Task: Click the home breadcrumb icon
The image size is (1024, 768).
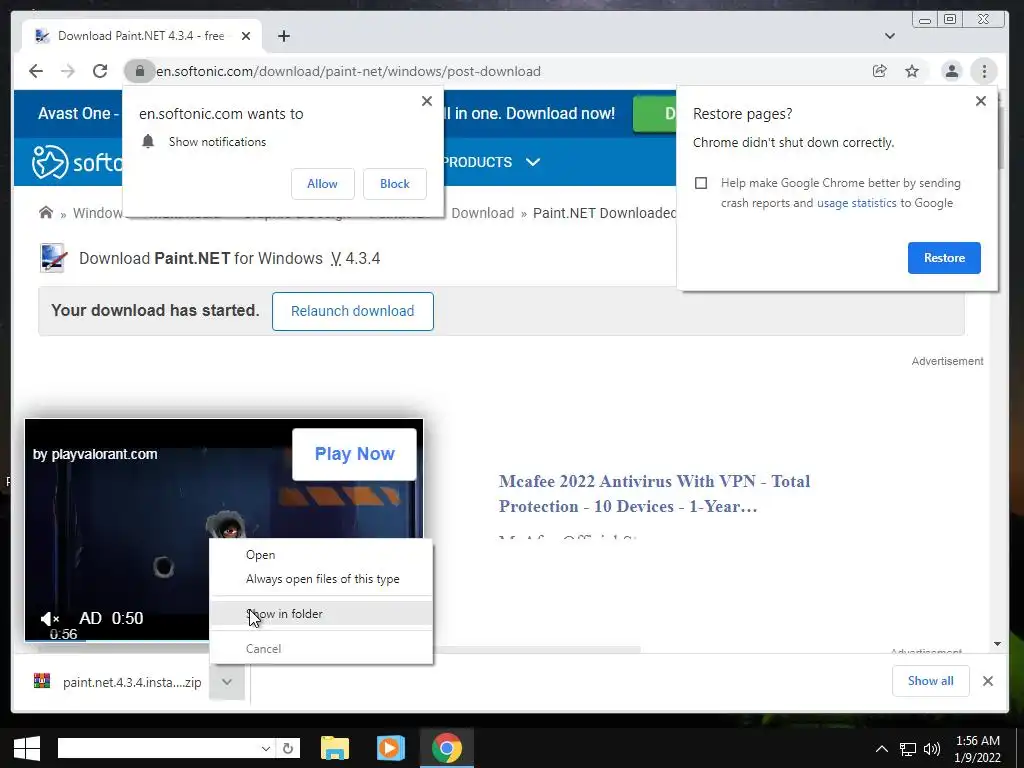Action: point(46,212)
